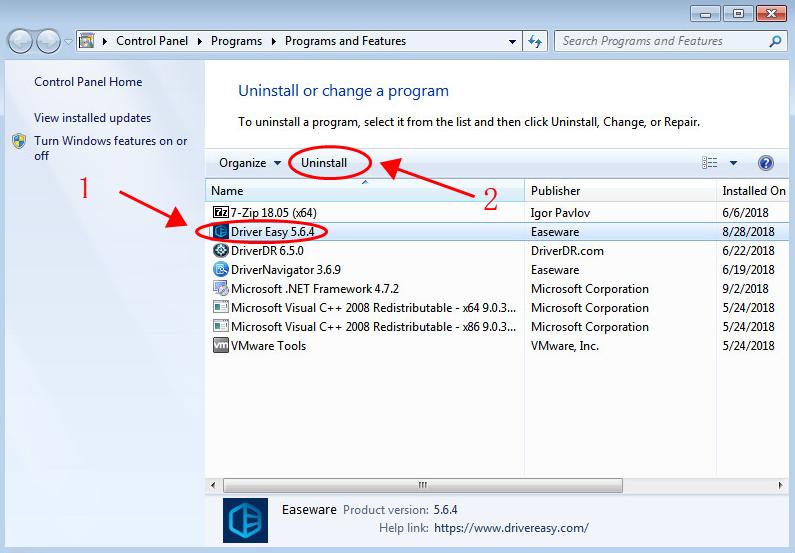The image size is (795, 553).
Task: Click icon of Visual C++ x86 row
Action: [x=221, y=326]
